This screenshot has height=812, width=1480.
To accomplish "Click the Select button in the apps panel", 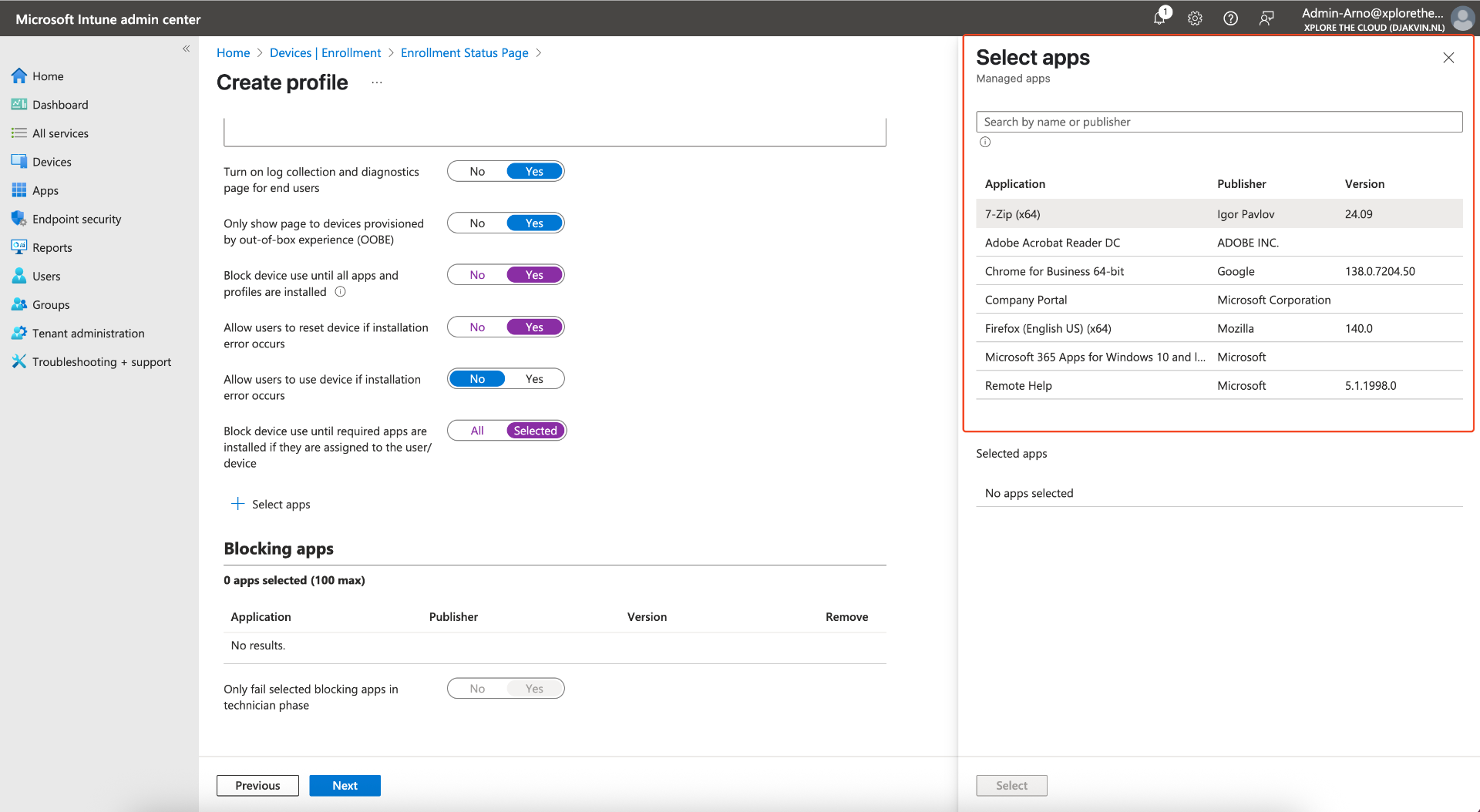I will pyautogui.click(x=1011, y=785).
